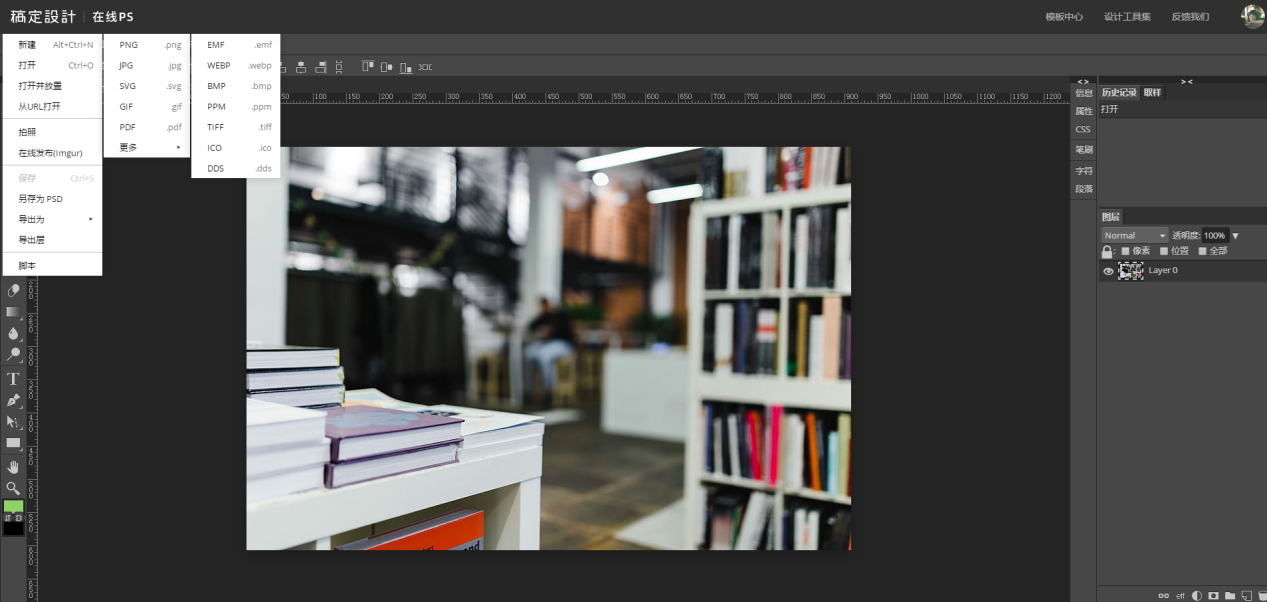The image size is (1267, 602).
Task: Open the Normal blend mode dropdown
Action: coord(1134,235)
